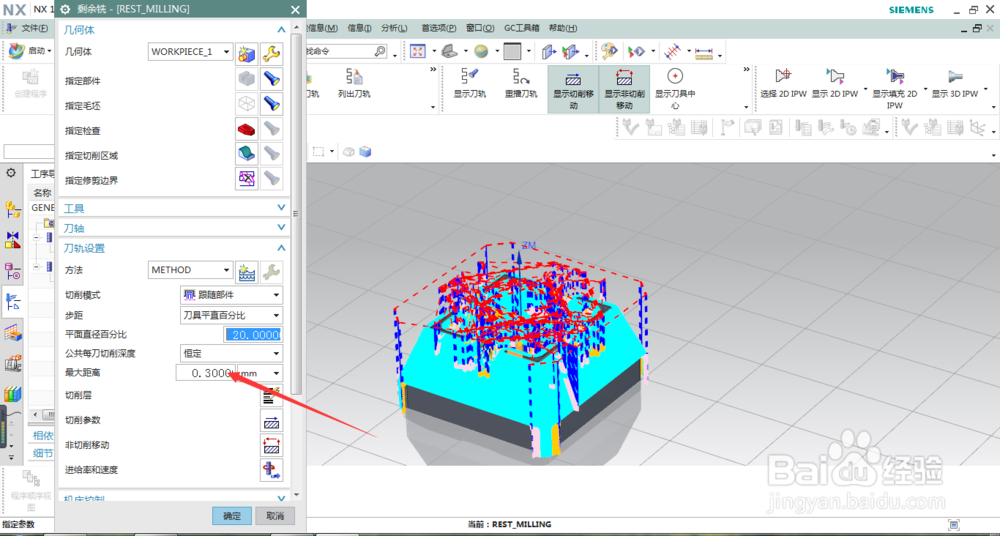The image size is (1000, 536).
Task: Click the rendering style sphere icon
Action: [x=481, y=52]
